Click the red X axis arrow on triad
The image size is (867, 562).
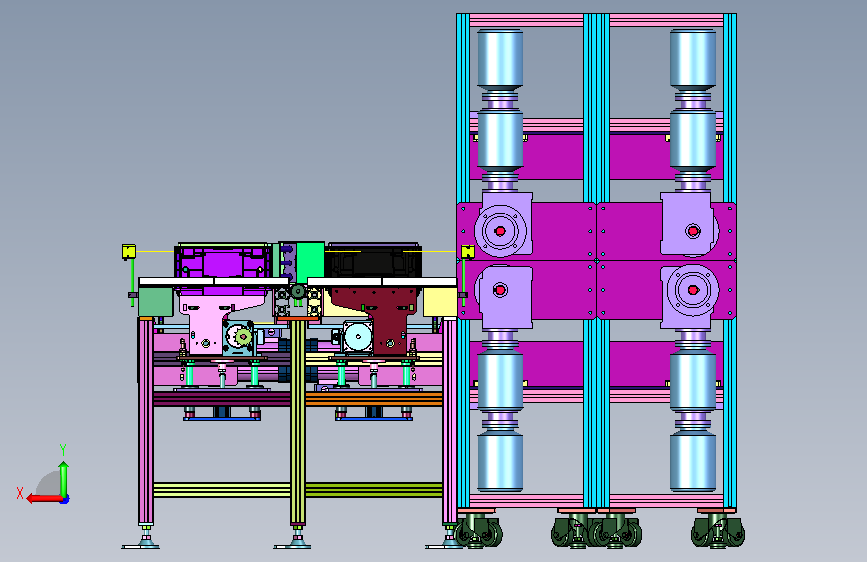(x=44, y=499)
